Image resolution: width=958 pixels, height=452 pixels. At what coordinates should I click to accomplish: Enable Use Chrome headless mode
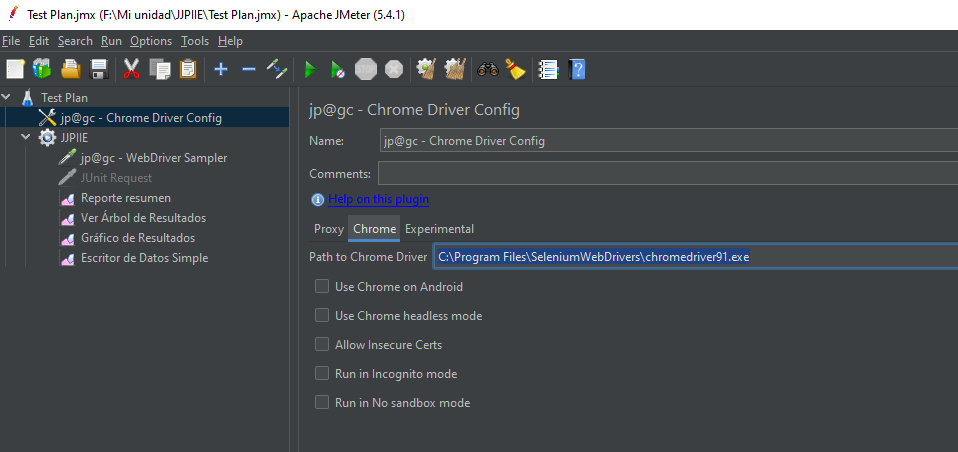pyautogui.click(x=321, y=315)
